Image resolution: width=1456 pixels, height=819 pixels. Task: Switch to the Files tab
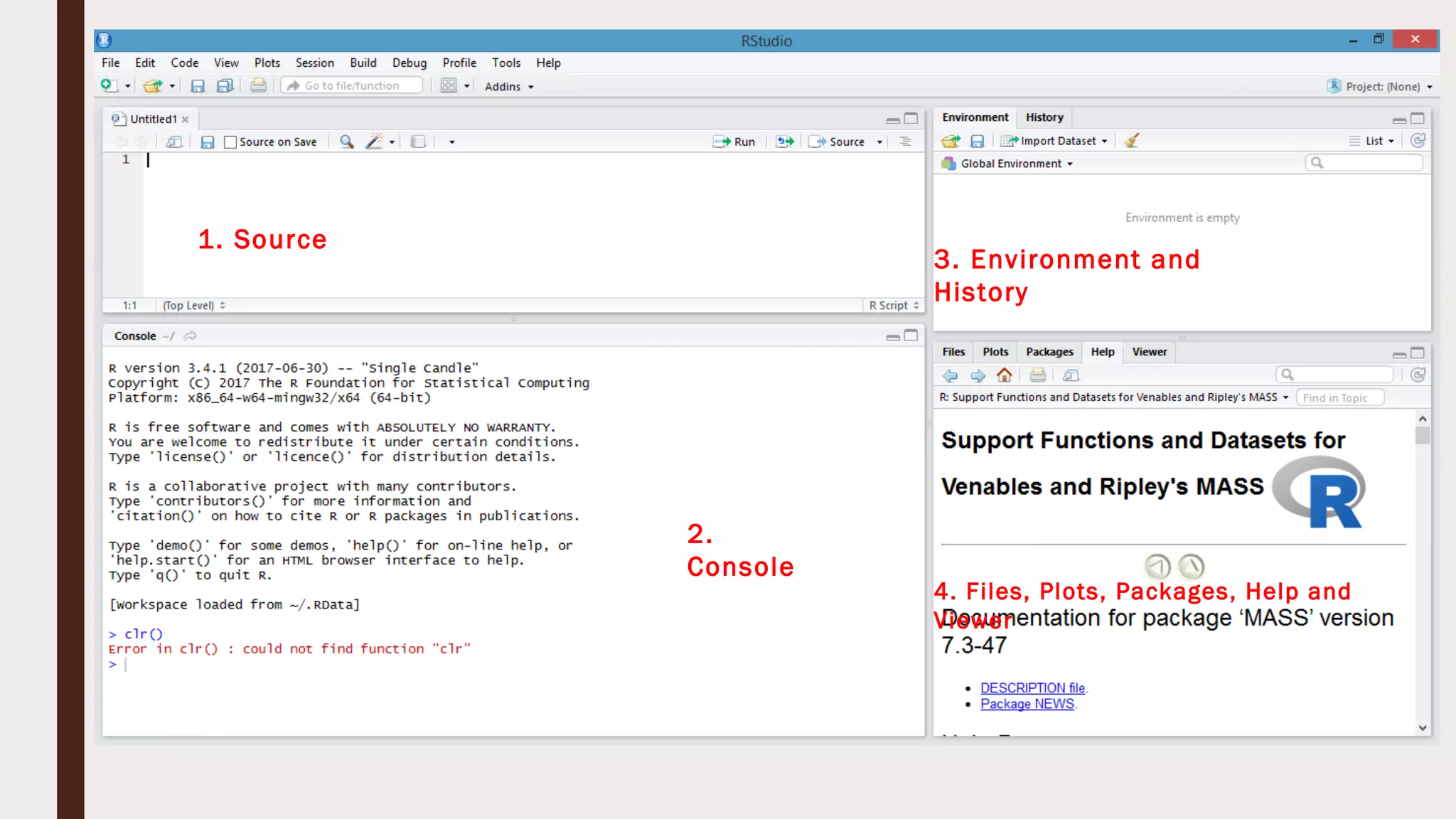[953, 352]
